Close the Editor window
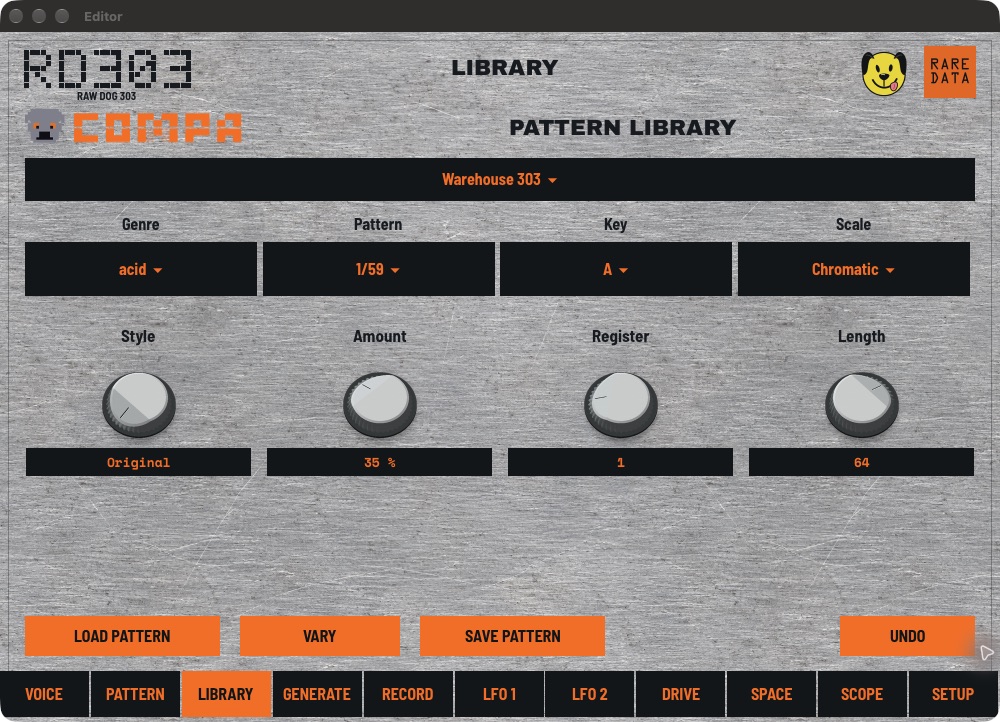This screenshot has width=1000, height=722. coord(16,16)
